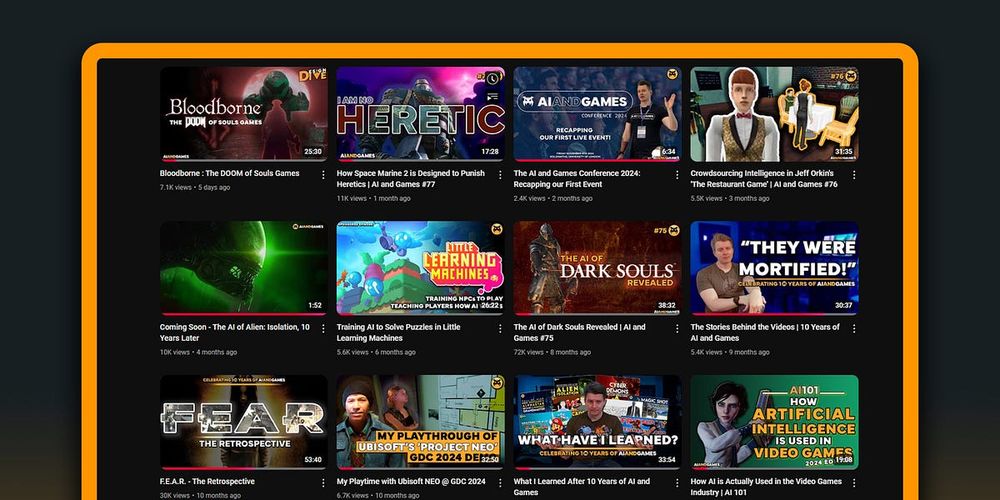Viewport: 1000px width, 500px height.
Task: Click title "Coming Soon - The AI of Alien: Isolation"
Action: [235, 332]
